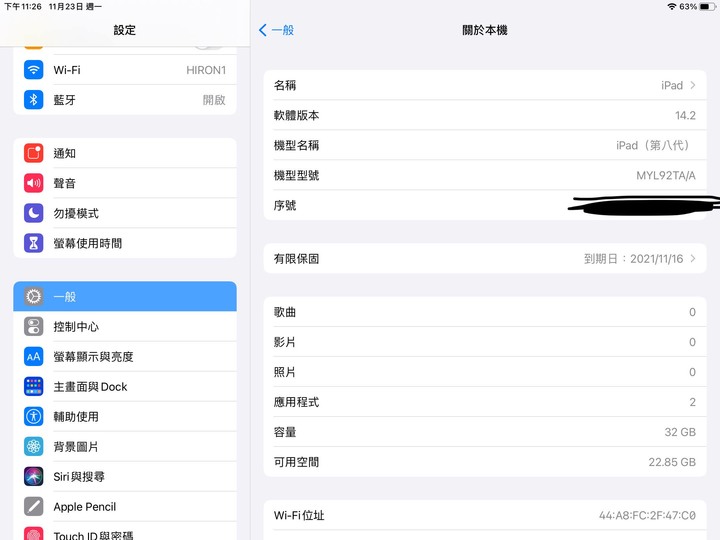Tap the 照片 count row
Image resolution: width=720 pixels, height=540 pixels.
[x=485, y=372]
